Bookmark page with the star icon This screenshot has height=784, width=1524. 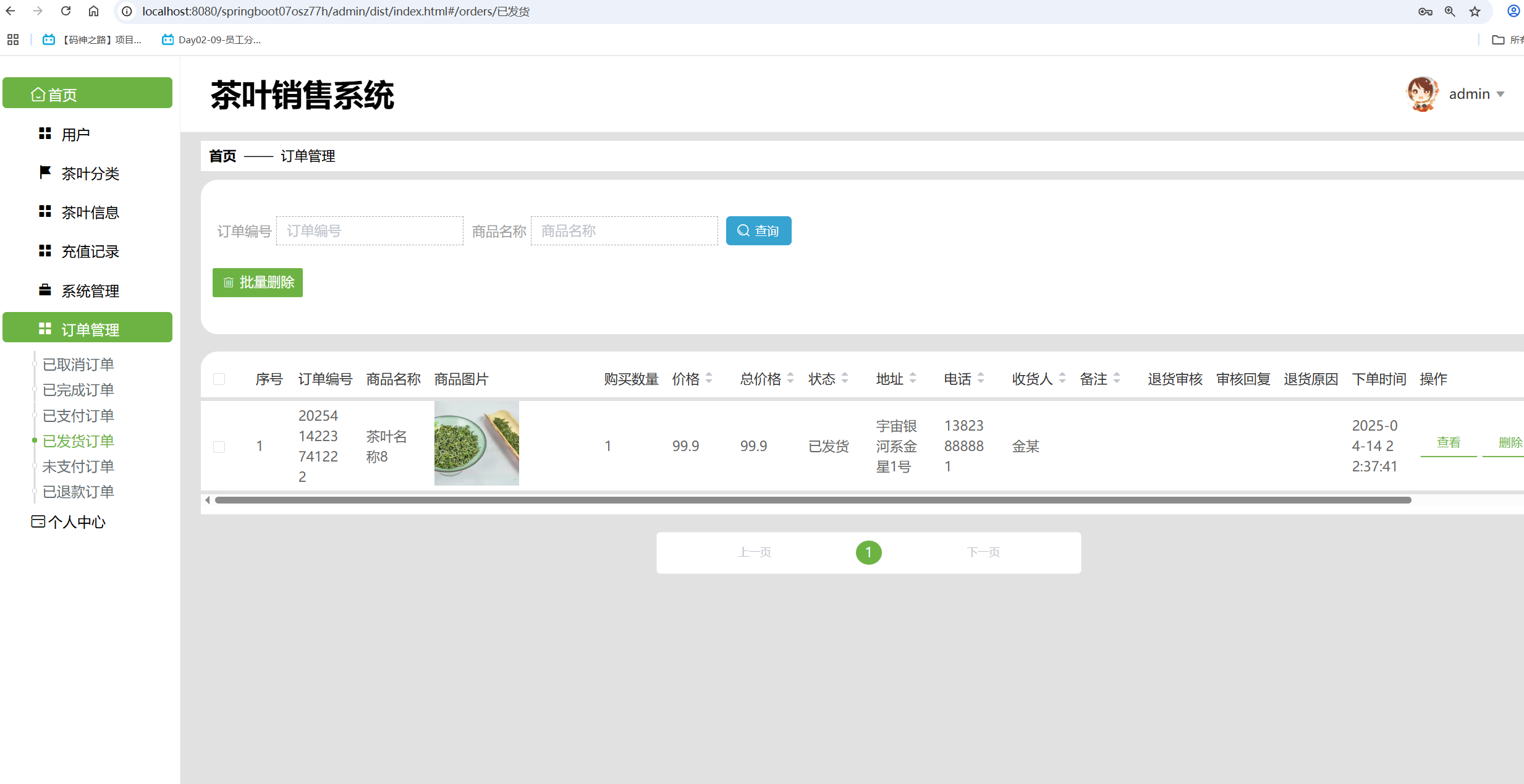[1475, 11]
